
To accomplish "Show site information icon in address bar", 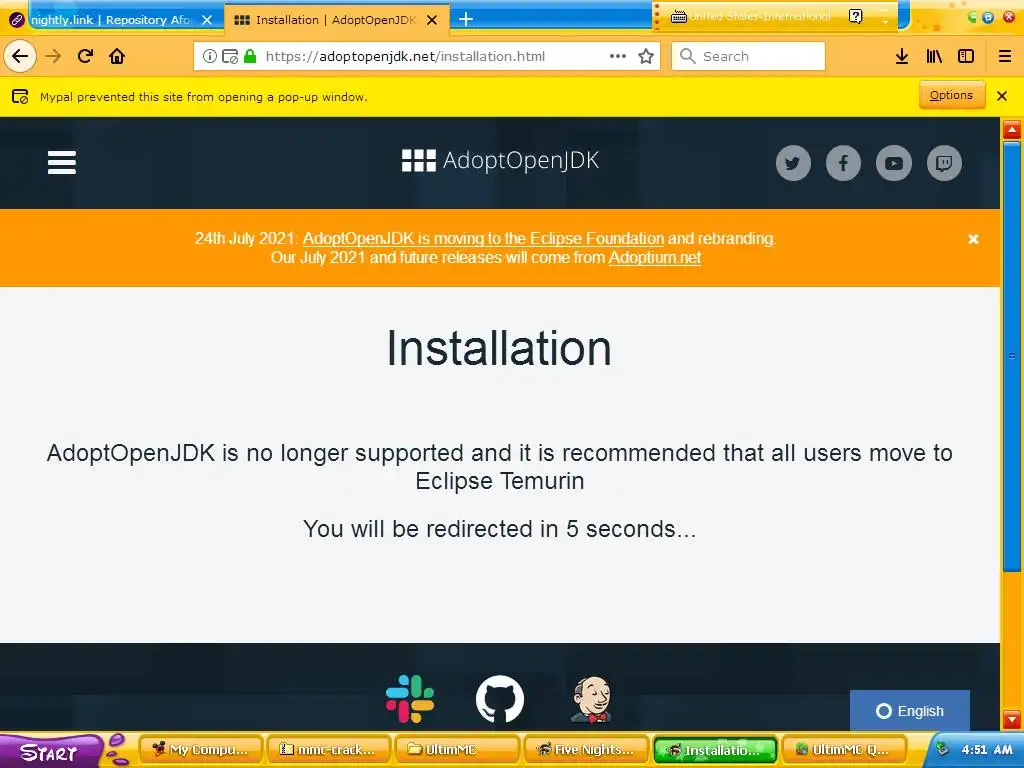I will [x=210, y=56].
